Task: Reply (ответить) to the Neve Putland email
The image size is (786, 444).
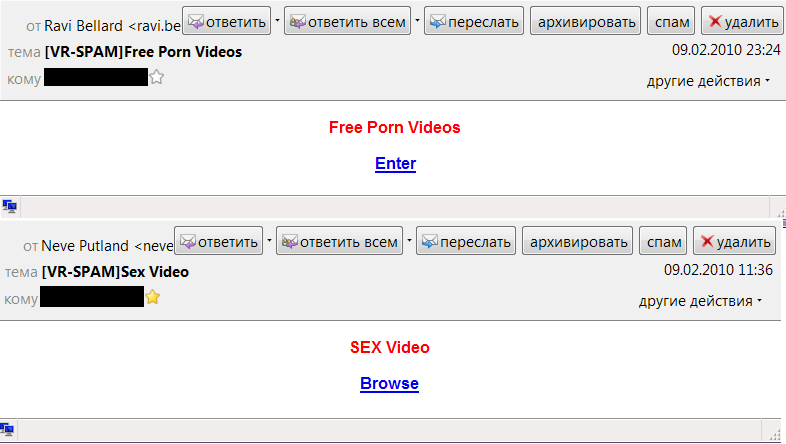Action: point(219,242)
